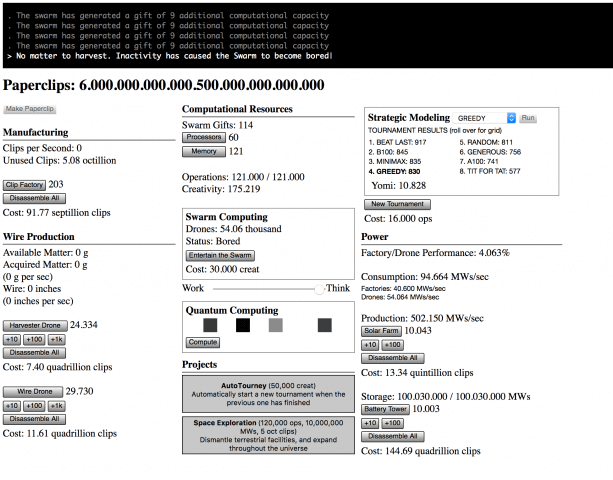
Task: Build a Solar Farm
Action: (x=381, y=331)
